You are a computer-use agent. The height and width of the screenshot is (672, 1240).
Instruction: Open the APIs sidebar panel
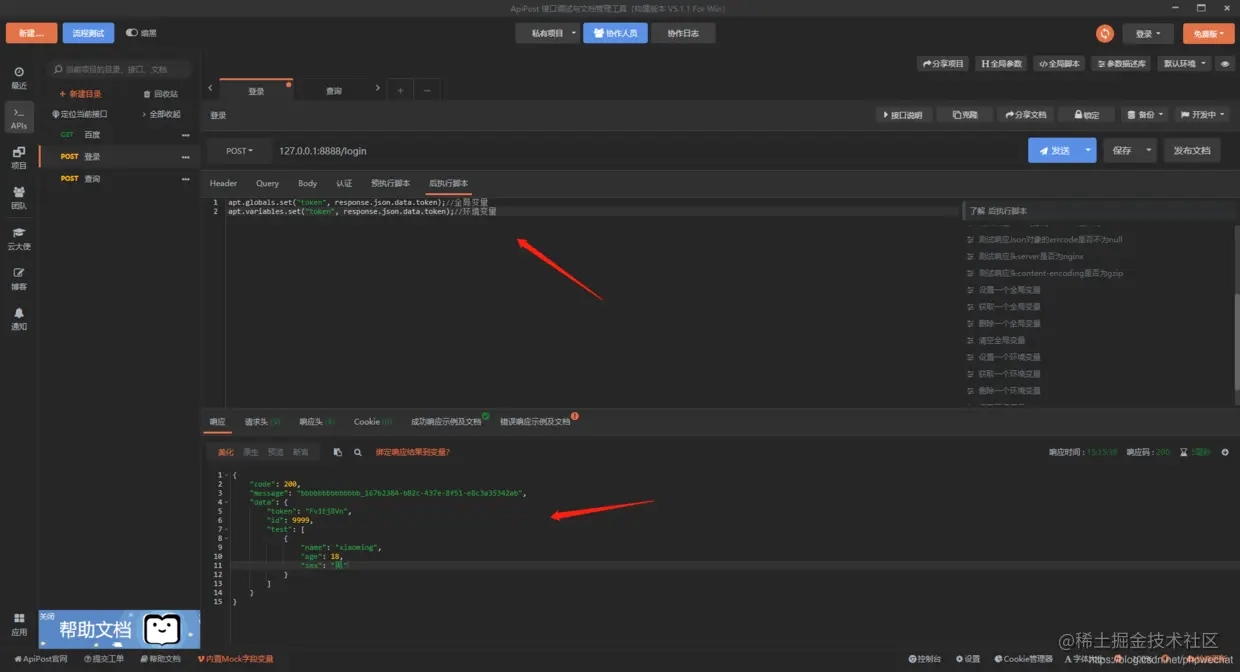(x=19, y=117)
